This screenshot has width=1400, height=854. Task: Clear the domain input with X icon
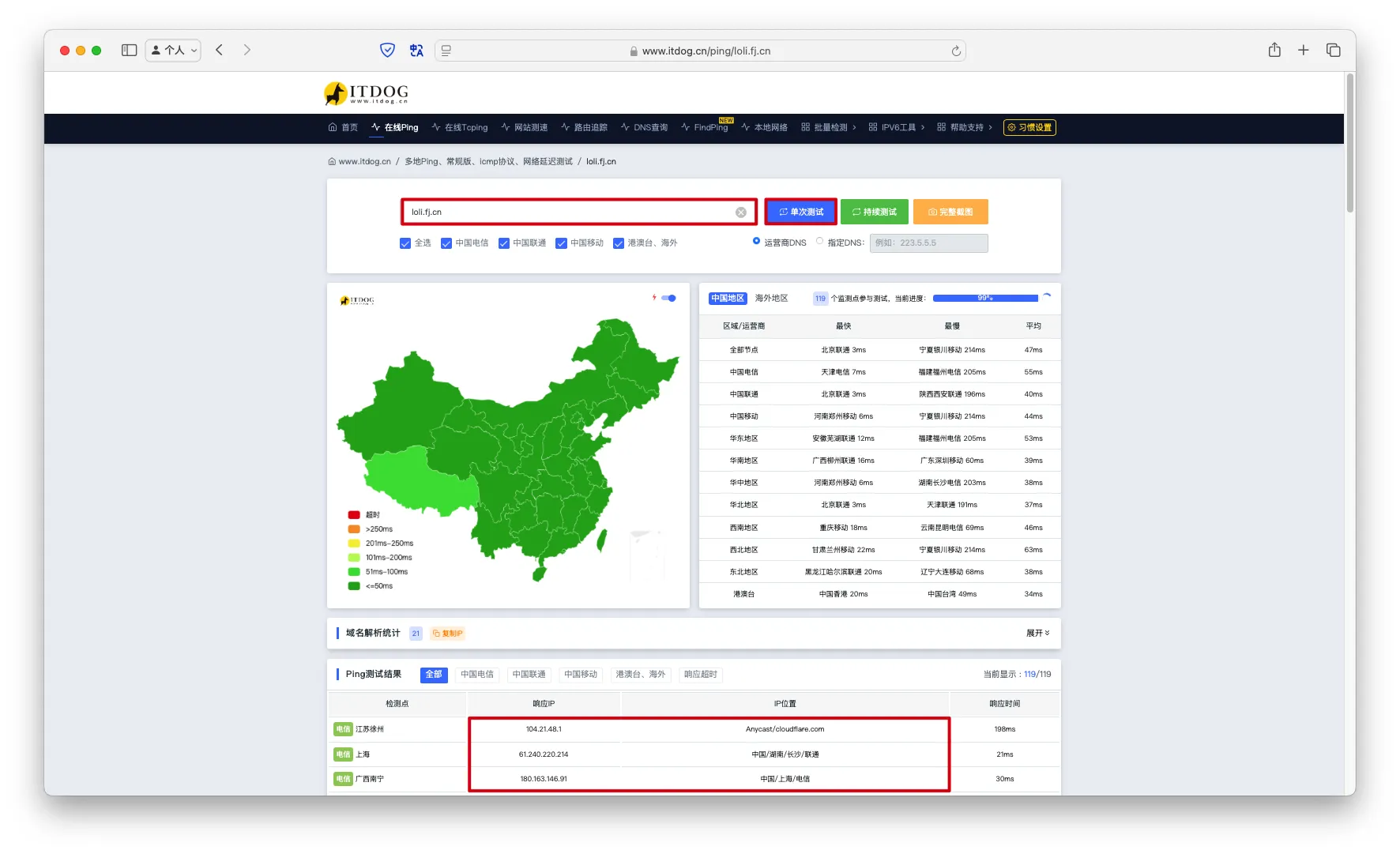point(740,213)
